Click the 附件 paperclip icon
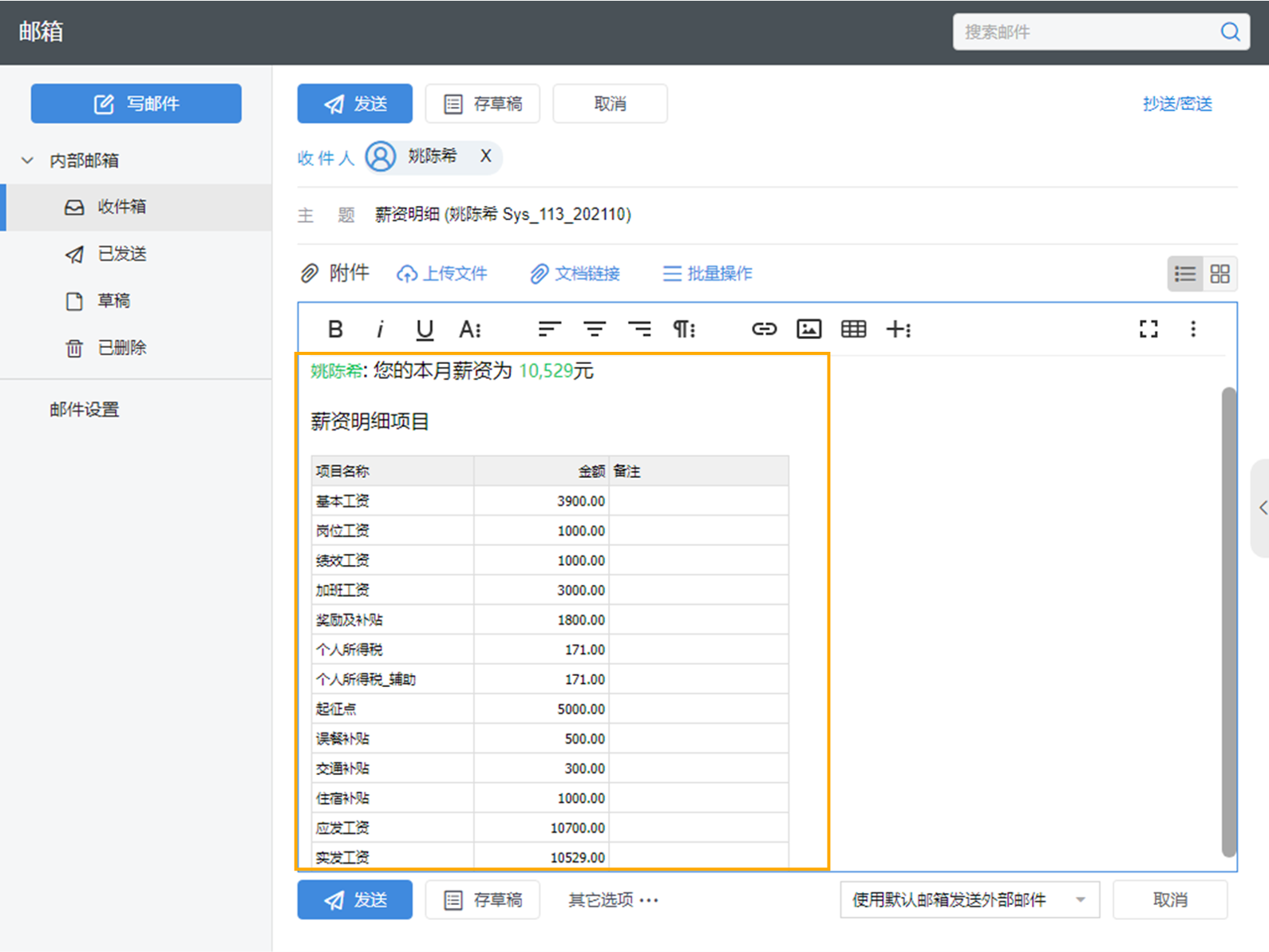The image size is (1269, 952). tap(309, 274)
